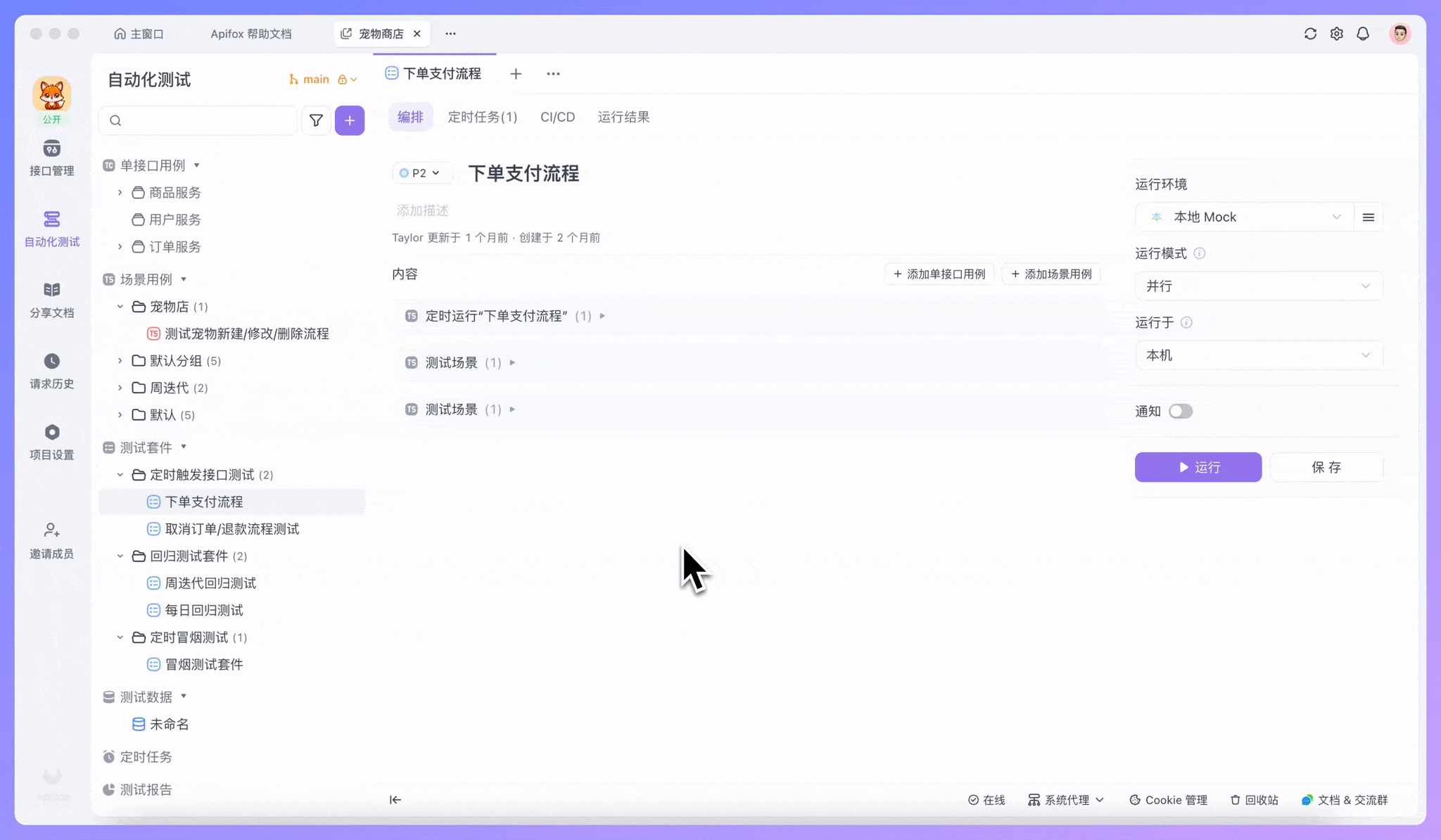Click 邀请成员 sidebar icon

[51, 539]
